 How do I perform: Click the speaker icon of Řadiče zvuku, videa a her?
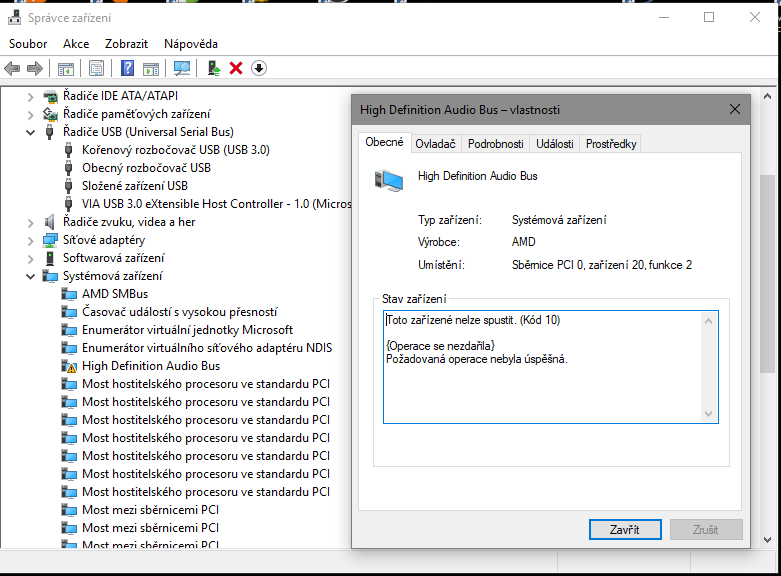click(50, 222)
